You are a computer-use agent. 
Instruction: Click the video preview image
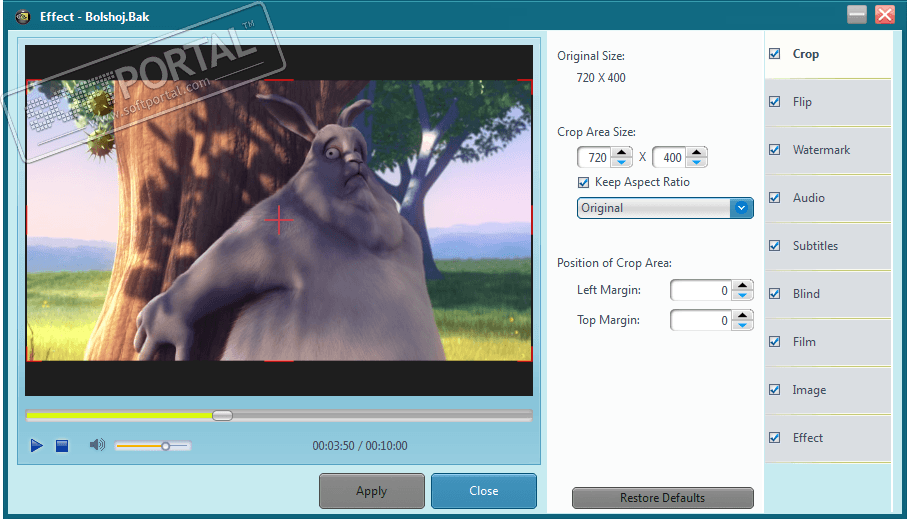pos(279,221)
